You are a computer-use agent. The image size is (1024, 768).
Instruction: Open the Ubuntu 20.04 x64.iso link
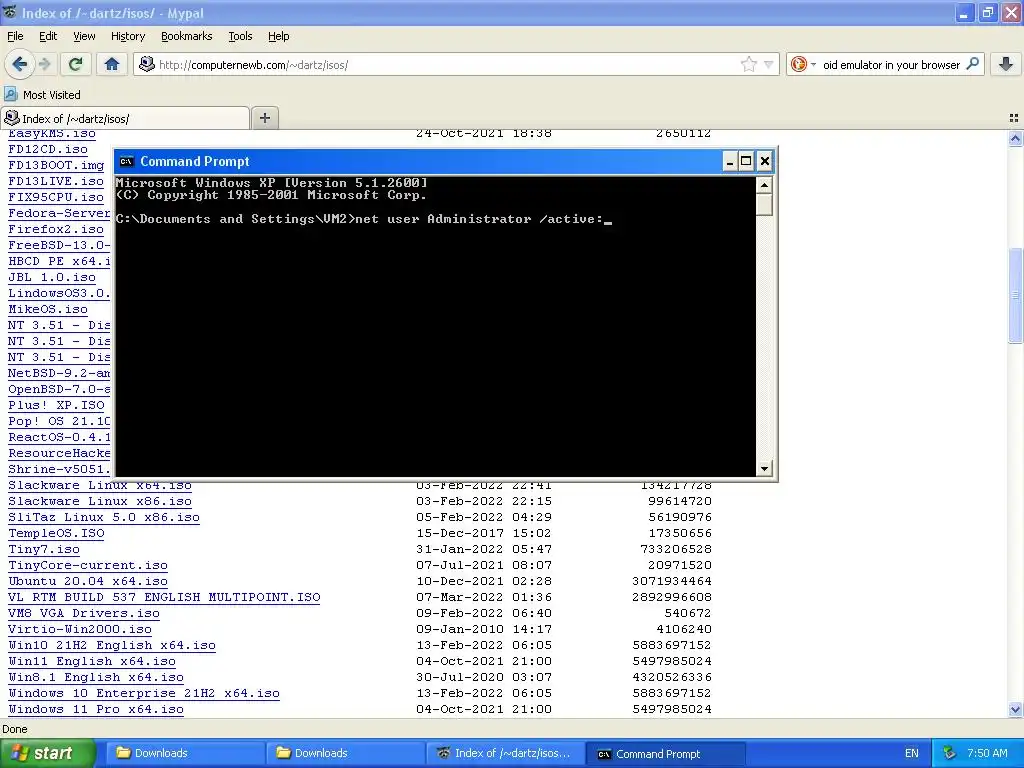[88, 581]
